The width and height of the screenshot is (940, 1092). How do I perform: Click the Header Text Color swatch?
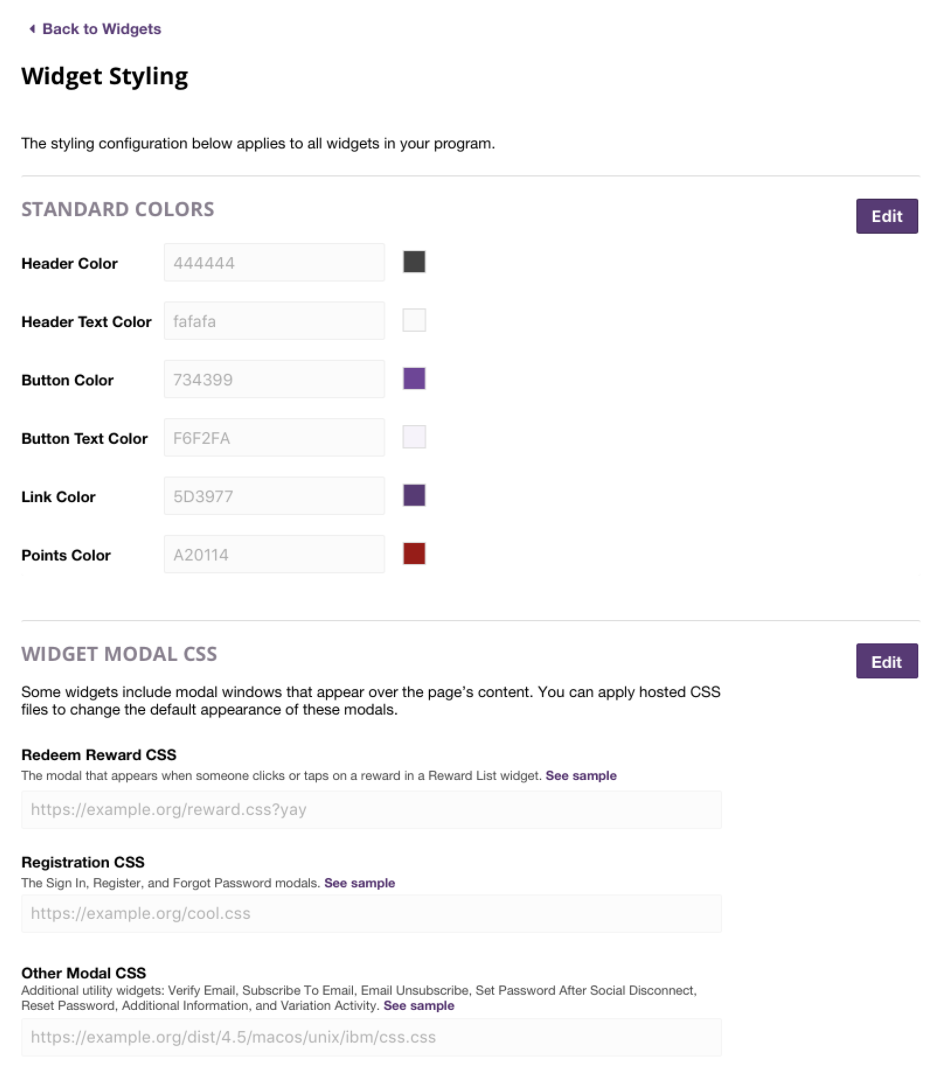414,320
